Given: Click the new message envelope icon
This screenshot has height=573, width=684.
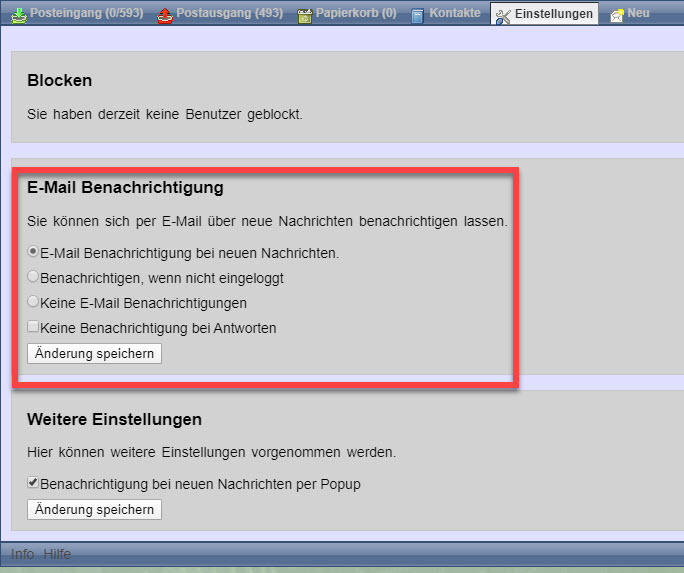Looking at the screenshot, I should (616, 15).
